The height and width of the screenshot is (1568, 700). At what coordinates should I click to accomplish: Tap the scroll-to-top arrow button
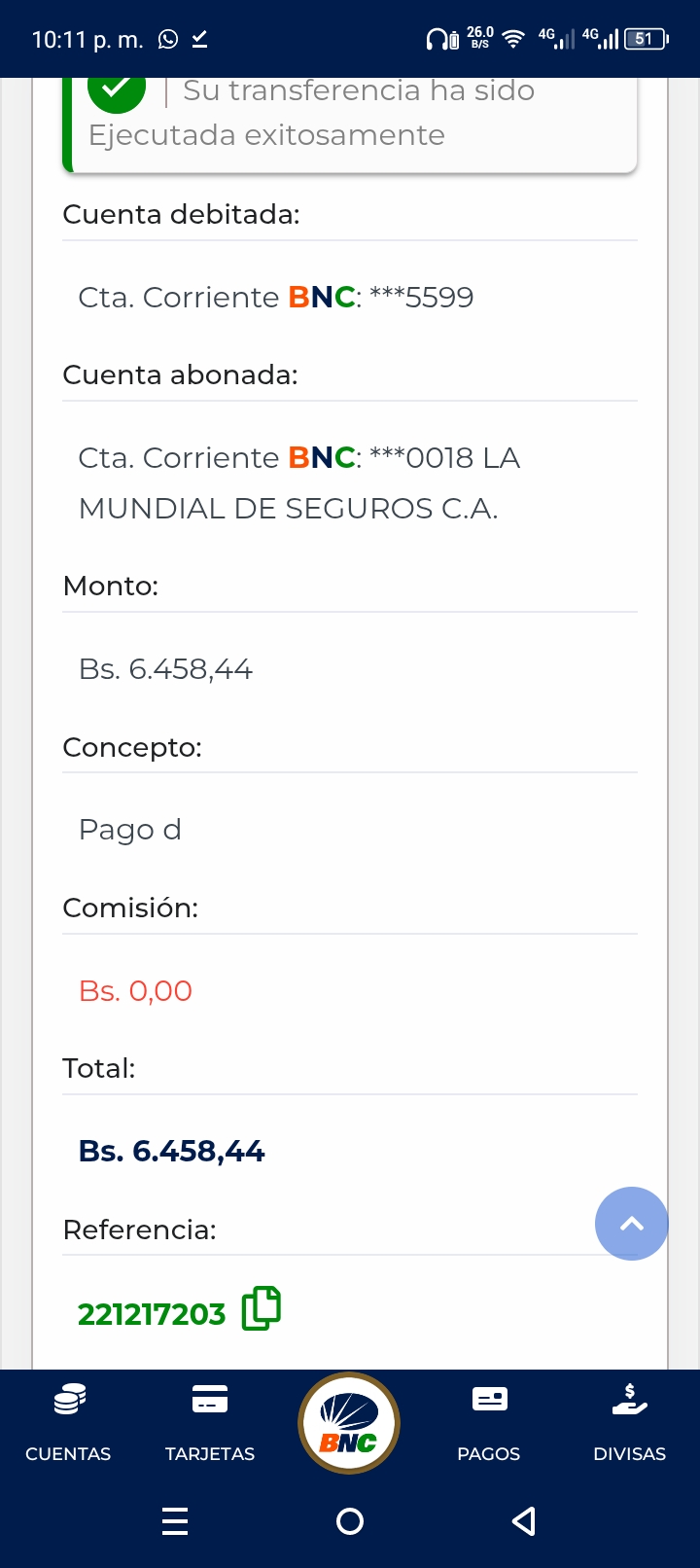pyautogui.click(x=631, y=1224)
